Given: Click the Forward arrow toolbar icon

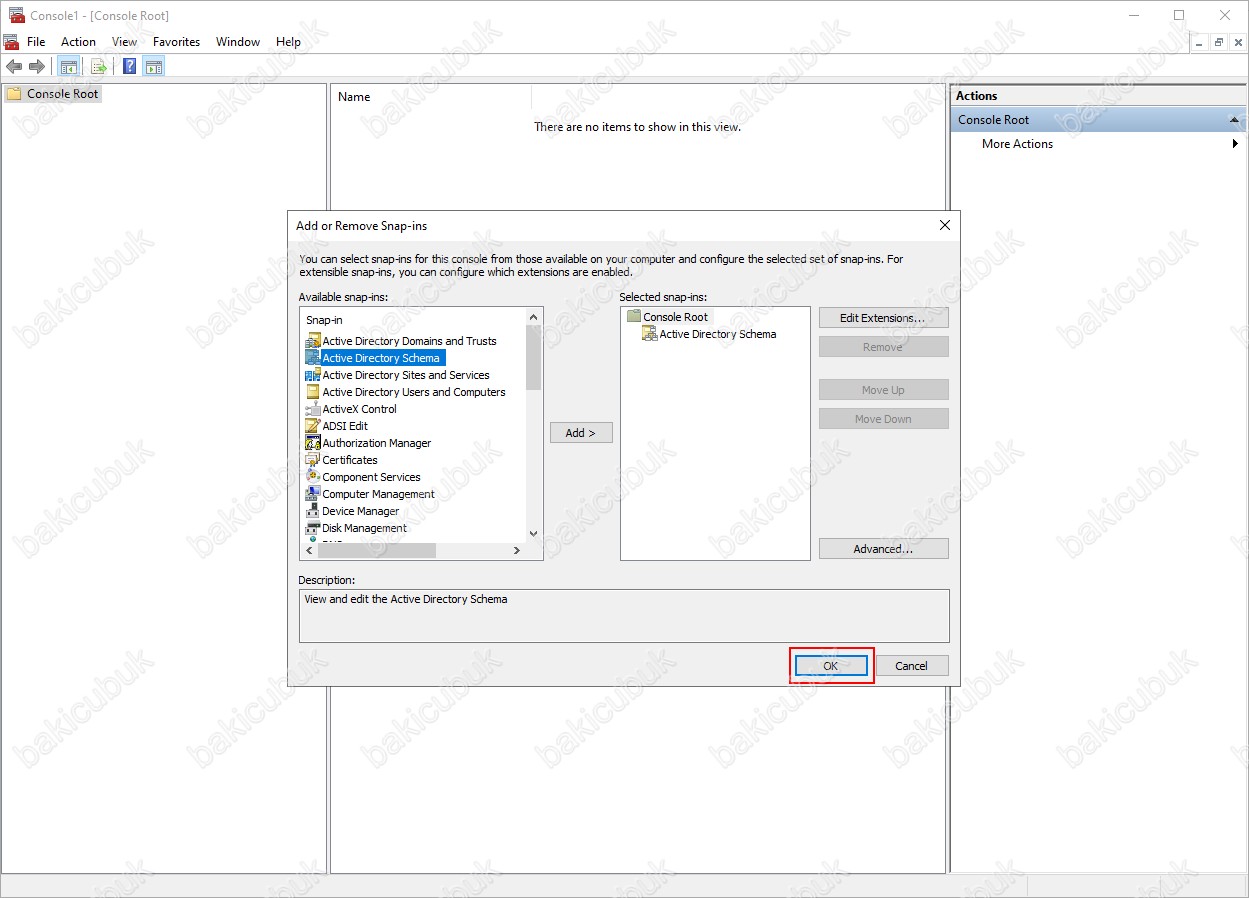Looking at the screenshot, I should click(37, 67).
